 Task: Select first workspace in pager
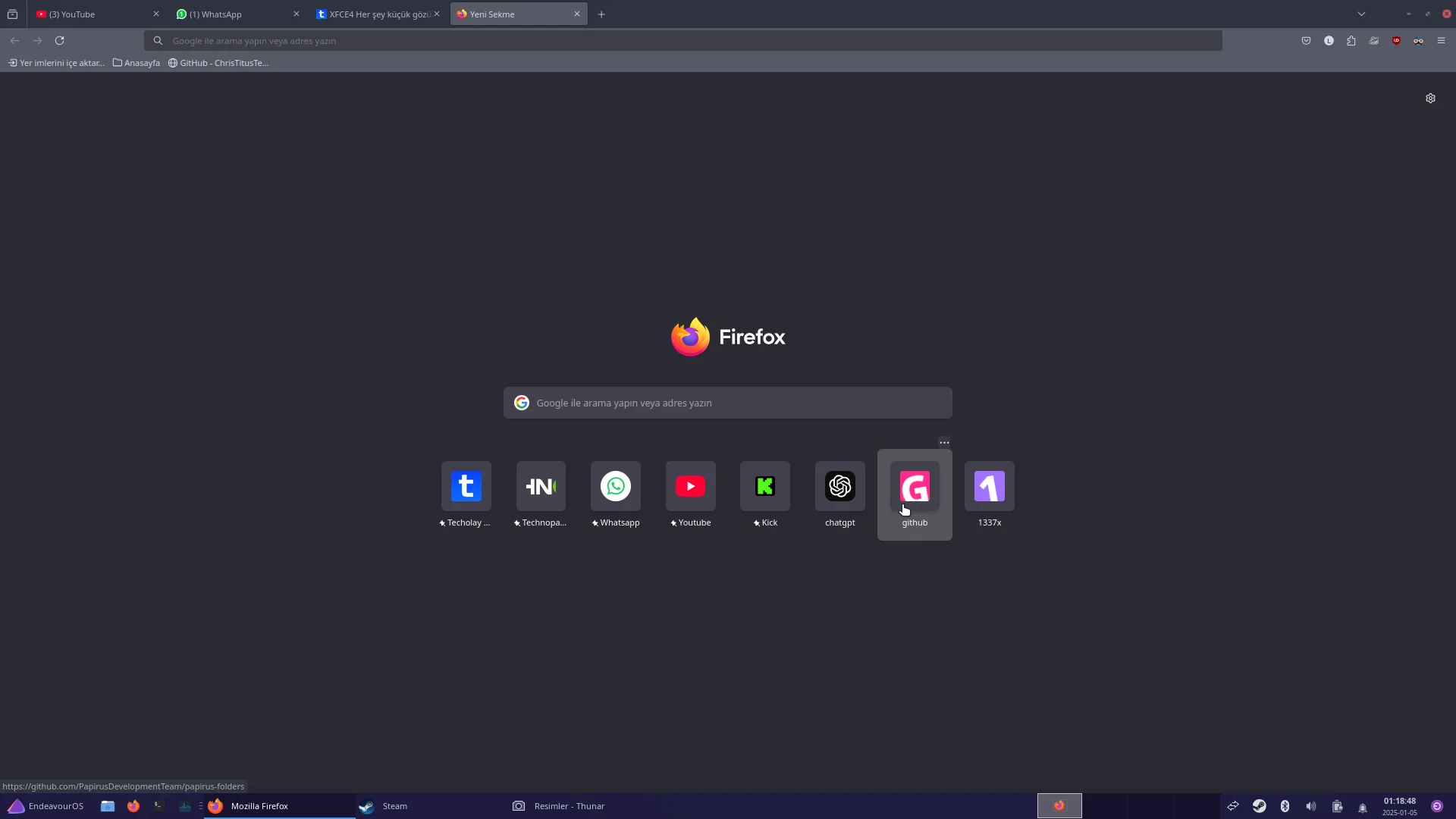point(1059,806)
